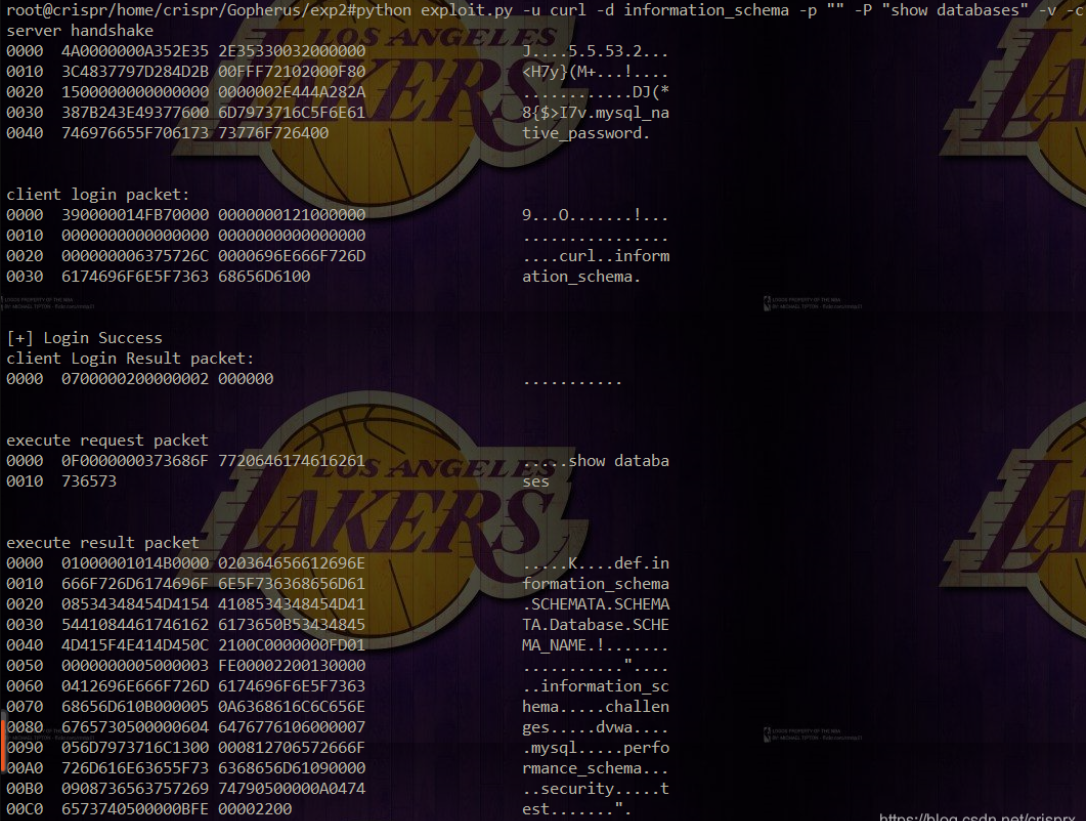The height and width of the screenshot is (821, 1086).
Task: Click the 'client login packet:' heading
Action: pyautogui.click(x=98, y=195)
